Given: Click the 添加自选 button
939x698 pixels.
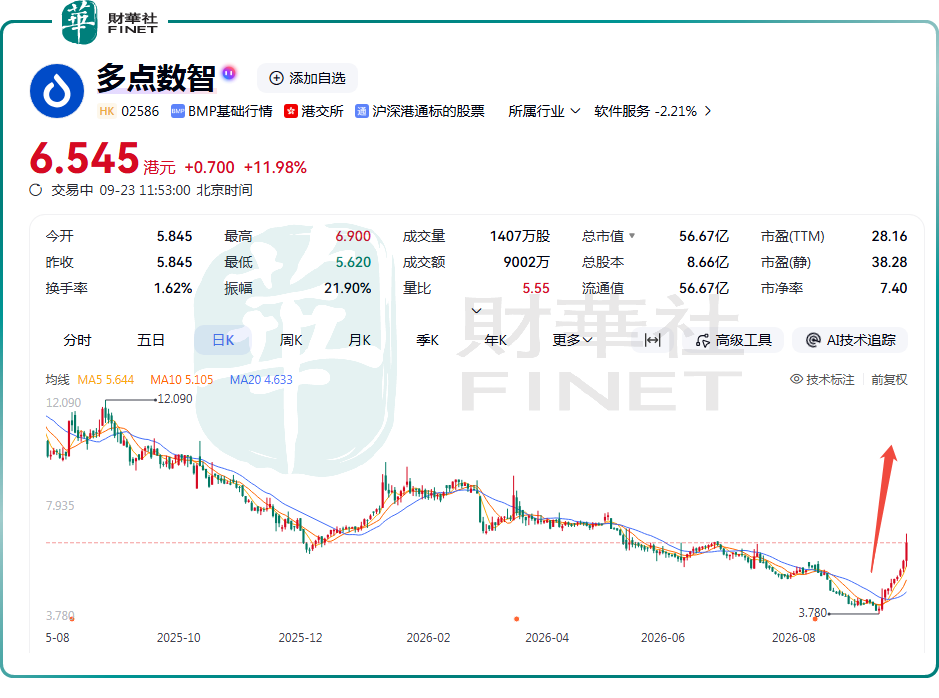Looking at the screenshot, I should 307,78.
